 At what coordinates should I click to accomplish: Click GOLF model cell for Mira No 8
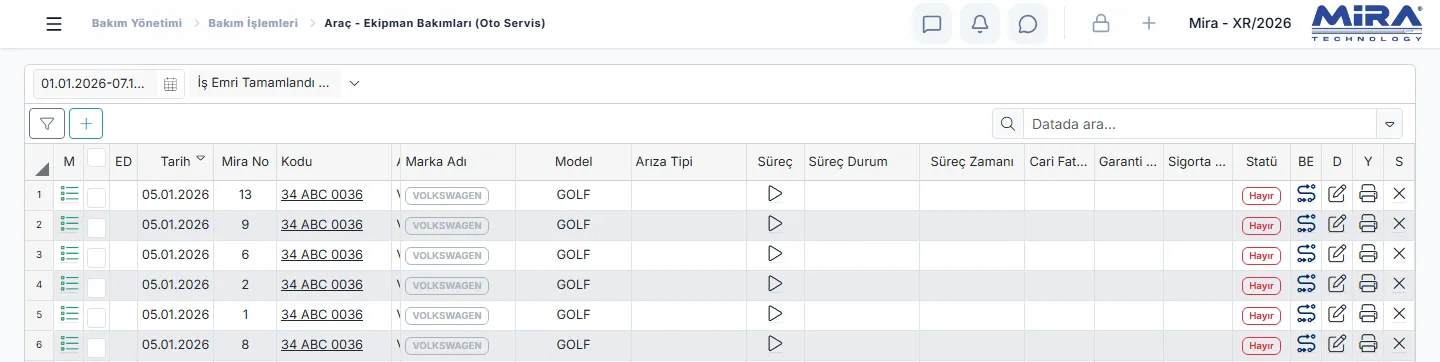[574, 344]
